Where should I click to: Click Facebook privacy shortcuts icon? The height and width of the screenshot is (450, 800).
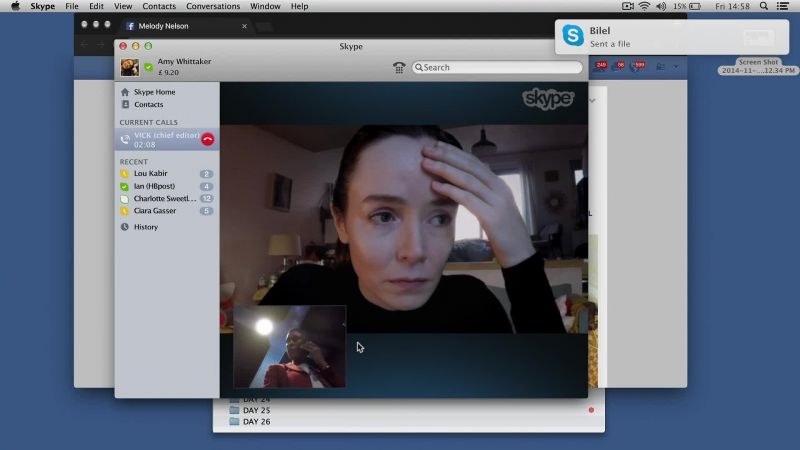point(660,67)
